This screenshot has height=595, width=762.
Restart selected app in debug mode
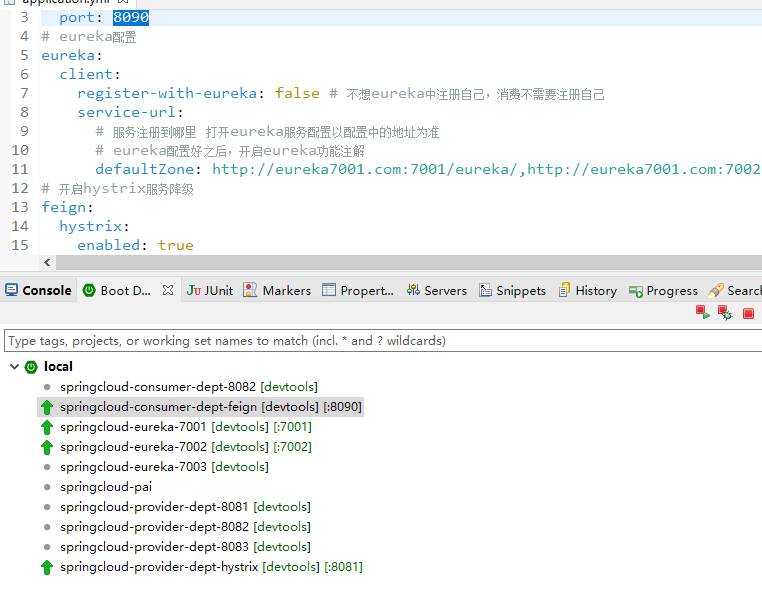click(x=725, y=313)
